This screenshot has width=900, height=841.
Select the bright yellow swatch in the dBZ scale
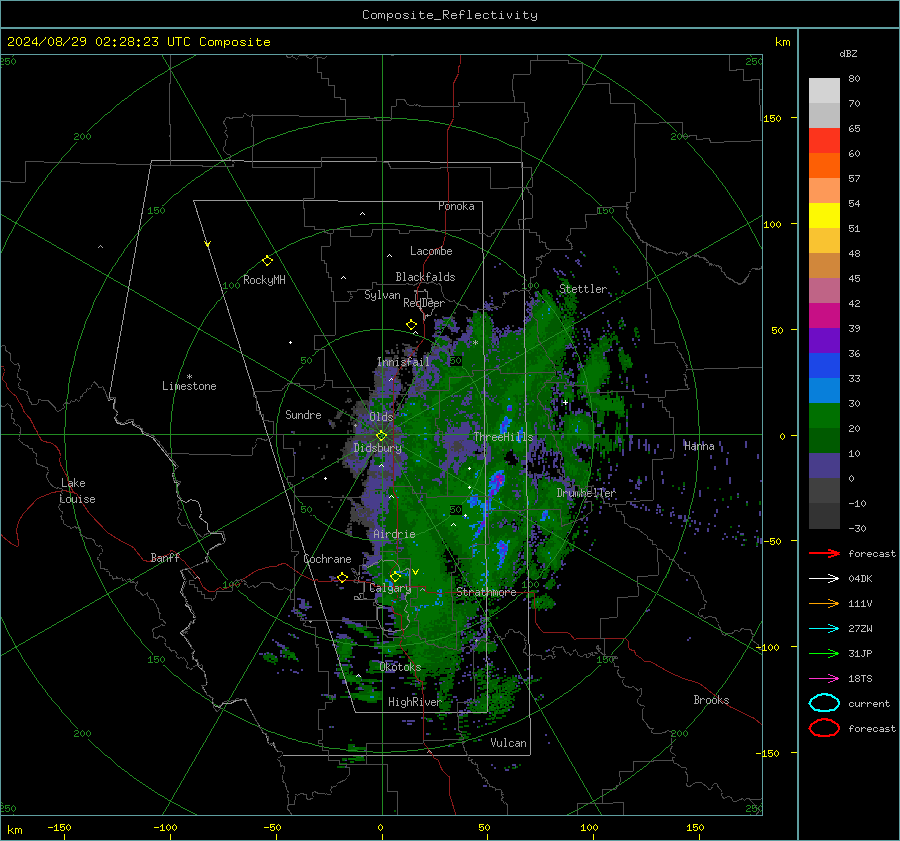click(x=824, y=215)
